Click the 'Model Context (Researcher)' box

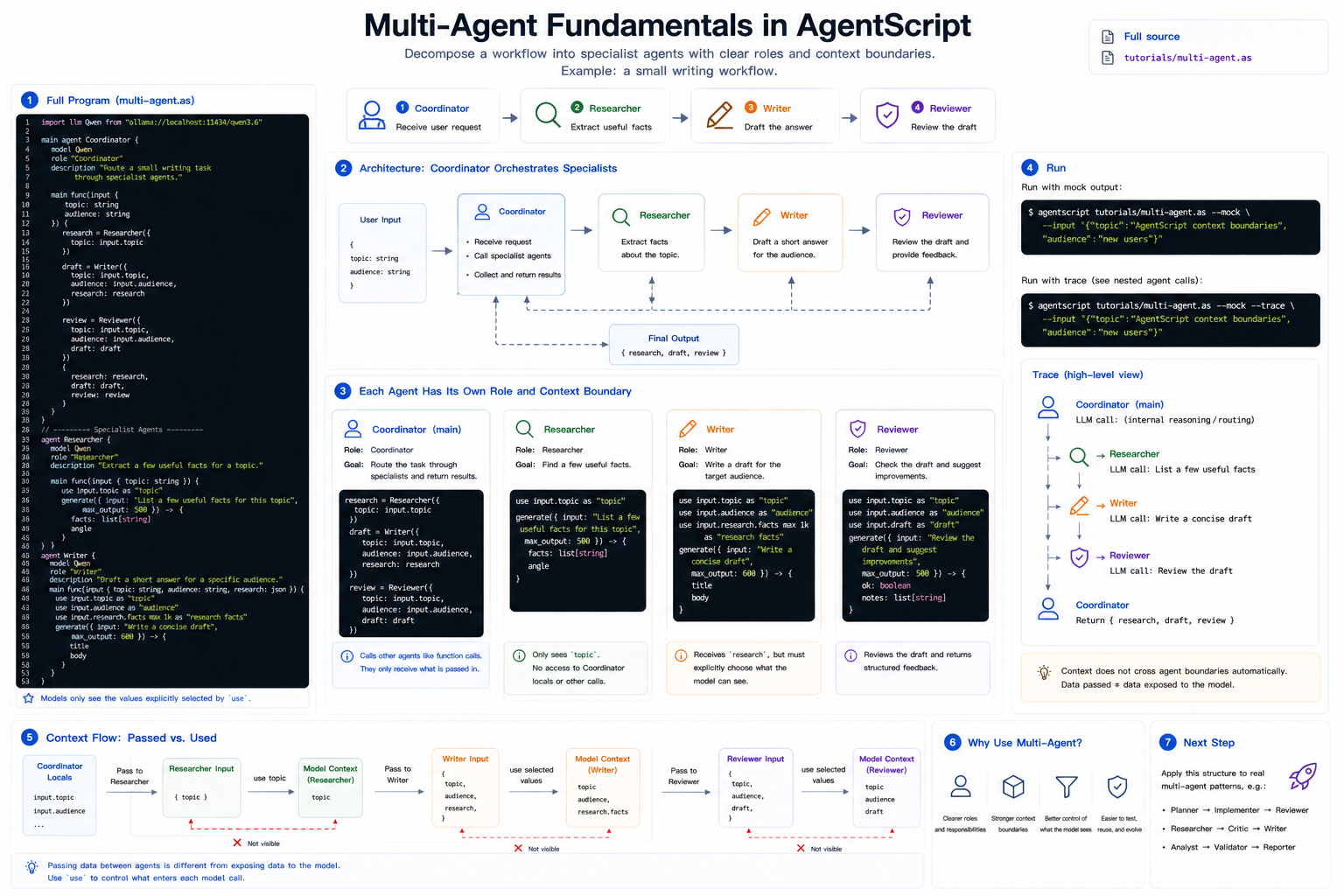pos(331,788)
